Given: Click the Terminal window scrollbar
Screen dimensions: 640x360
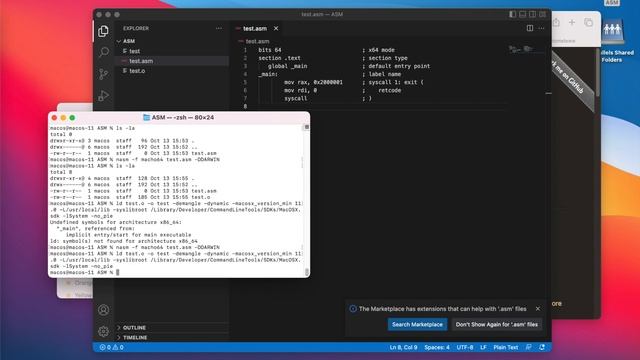Looking at the screenshot, I should pos(307,200).
